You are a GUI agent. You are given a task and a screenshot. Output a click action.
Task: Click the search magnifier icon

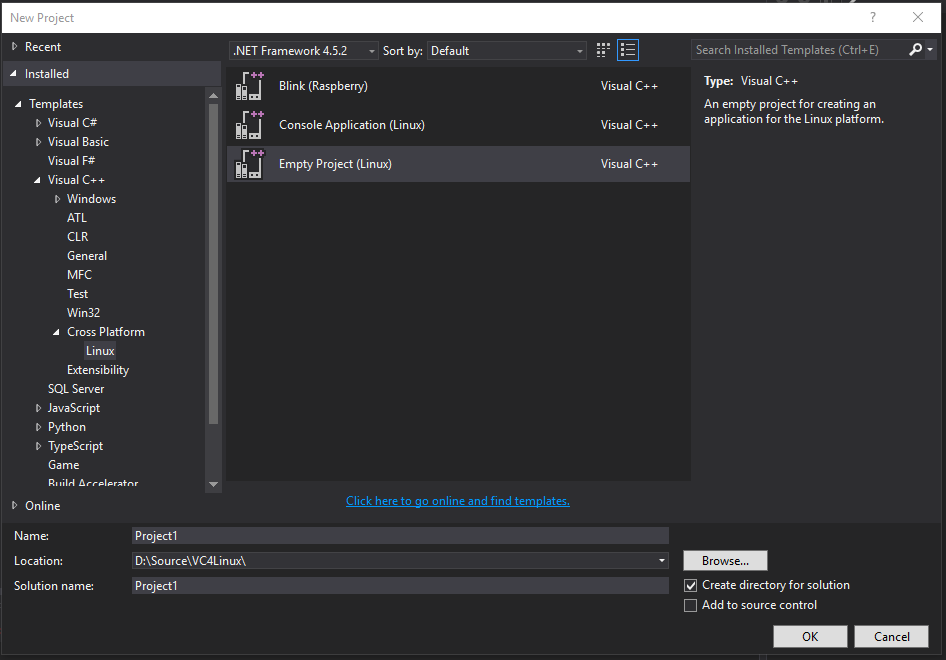tap(915, 48)
